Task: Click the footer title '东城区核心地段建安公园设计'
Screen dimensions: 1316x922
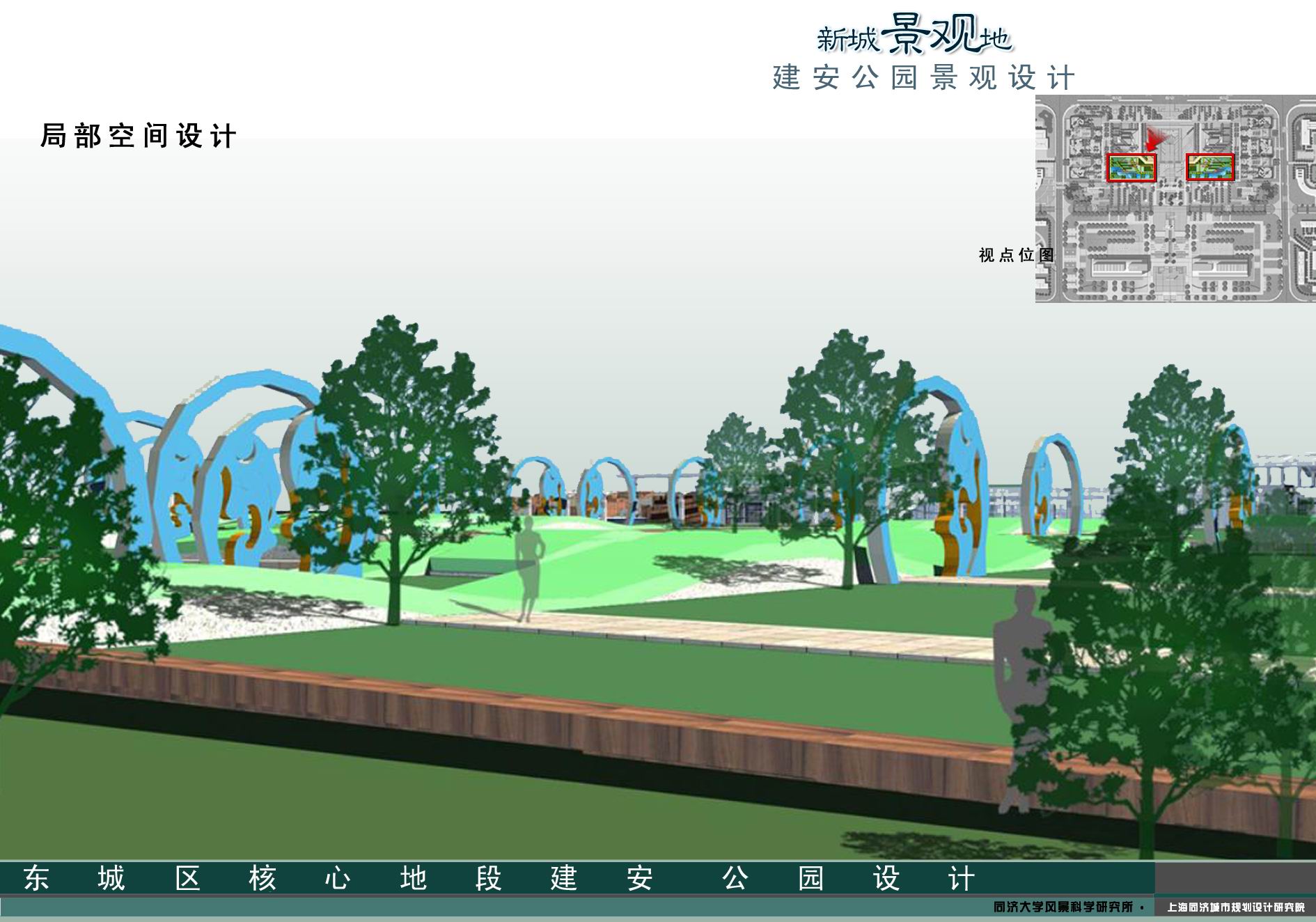Action: [499, 878]
